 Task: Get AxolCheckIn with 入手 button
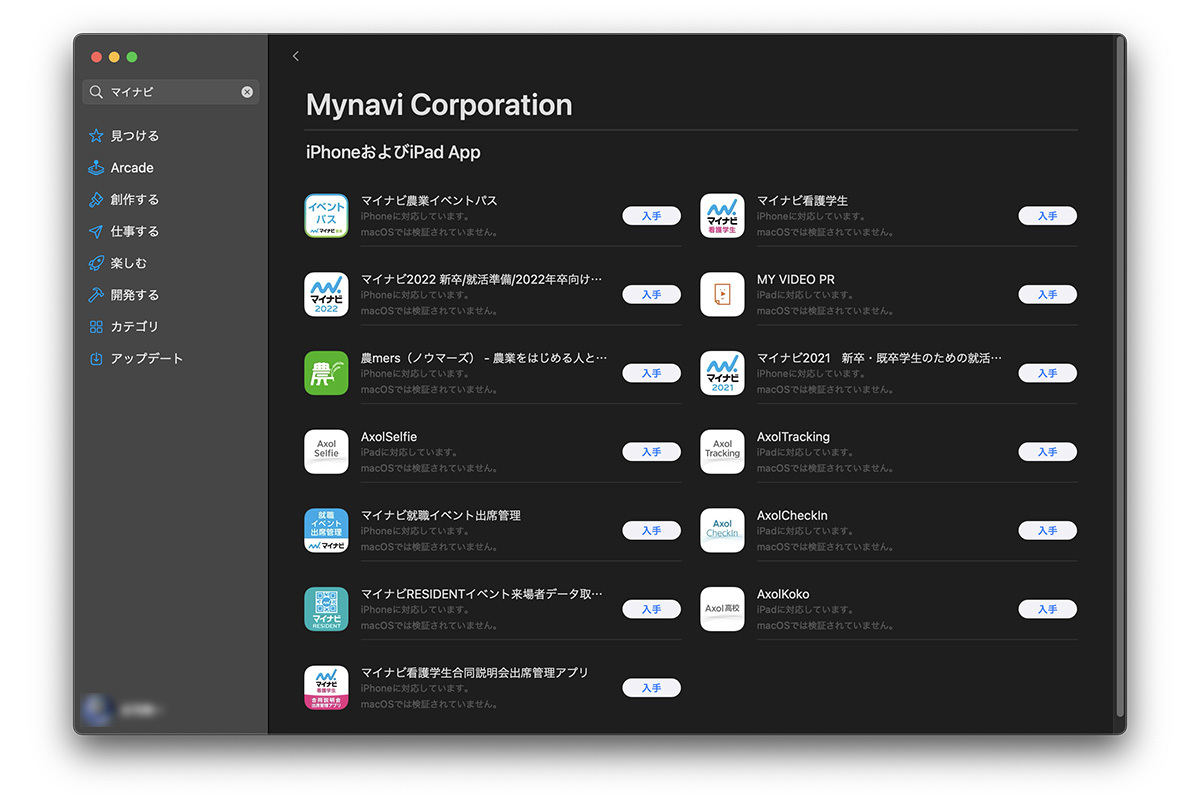coord(1047,531)
